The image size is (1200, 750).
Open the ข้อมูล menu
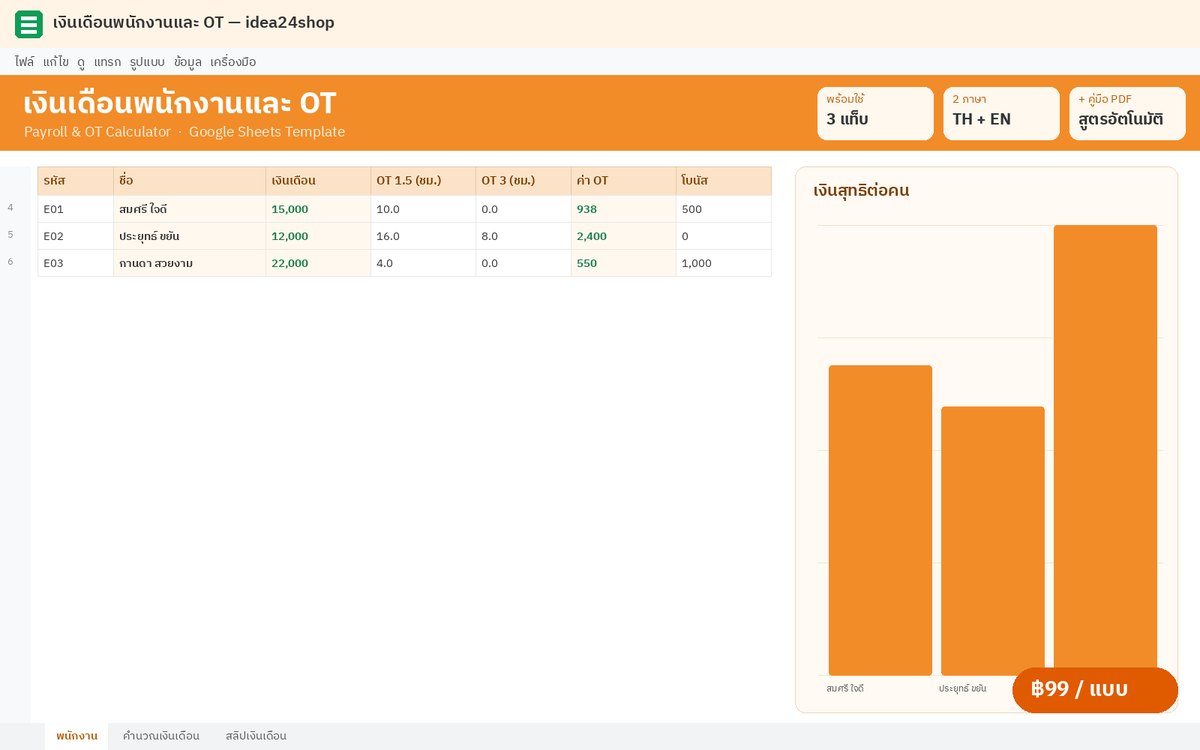pos(187,62)
